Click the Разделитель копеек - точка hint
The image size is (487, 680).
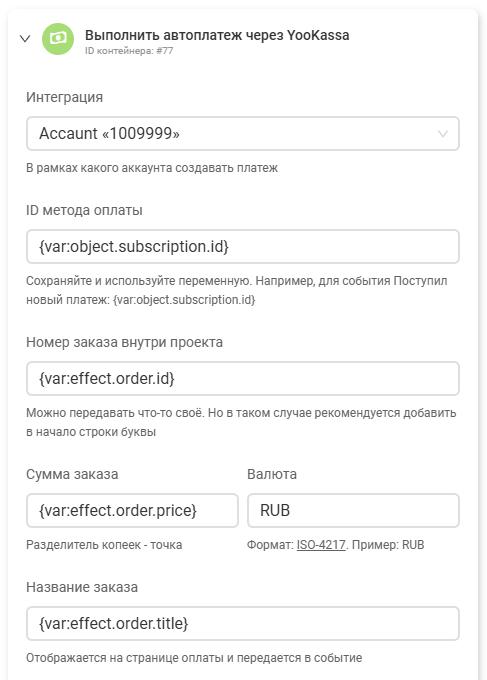click(104, 545)
